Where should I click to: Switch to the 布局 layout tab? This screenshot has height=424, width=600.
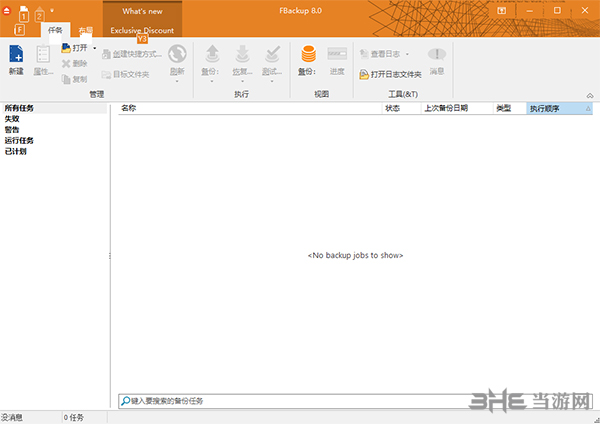pos(86,30)
